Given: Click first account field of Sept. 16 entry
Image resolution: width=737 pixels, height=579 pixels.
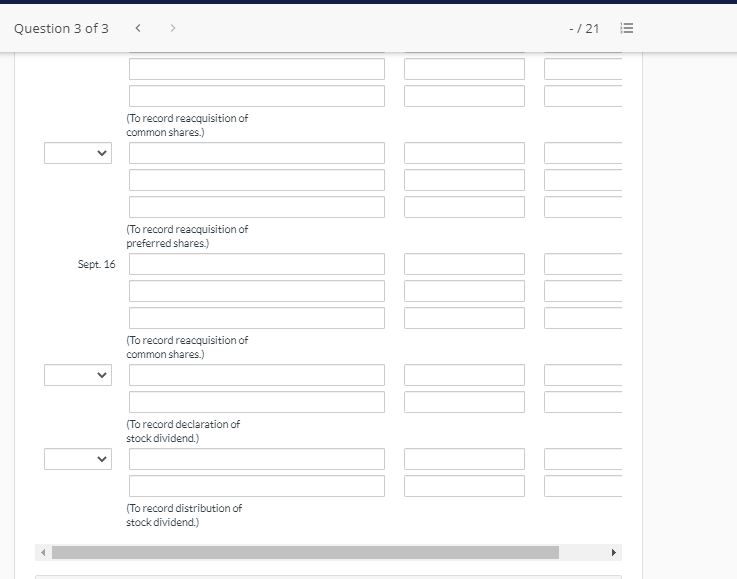Looking at the screenshot, I should click(x=257, y=264).
